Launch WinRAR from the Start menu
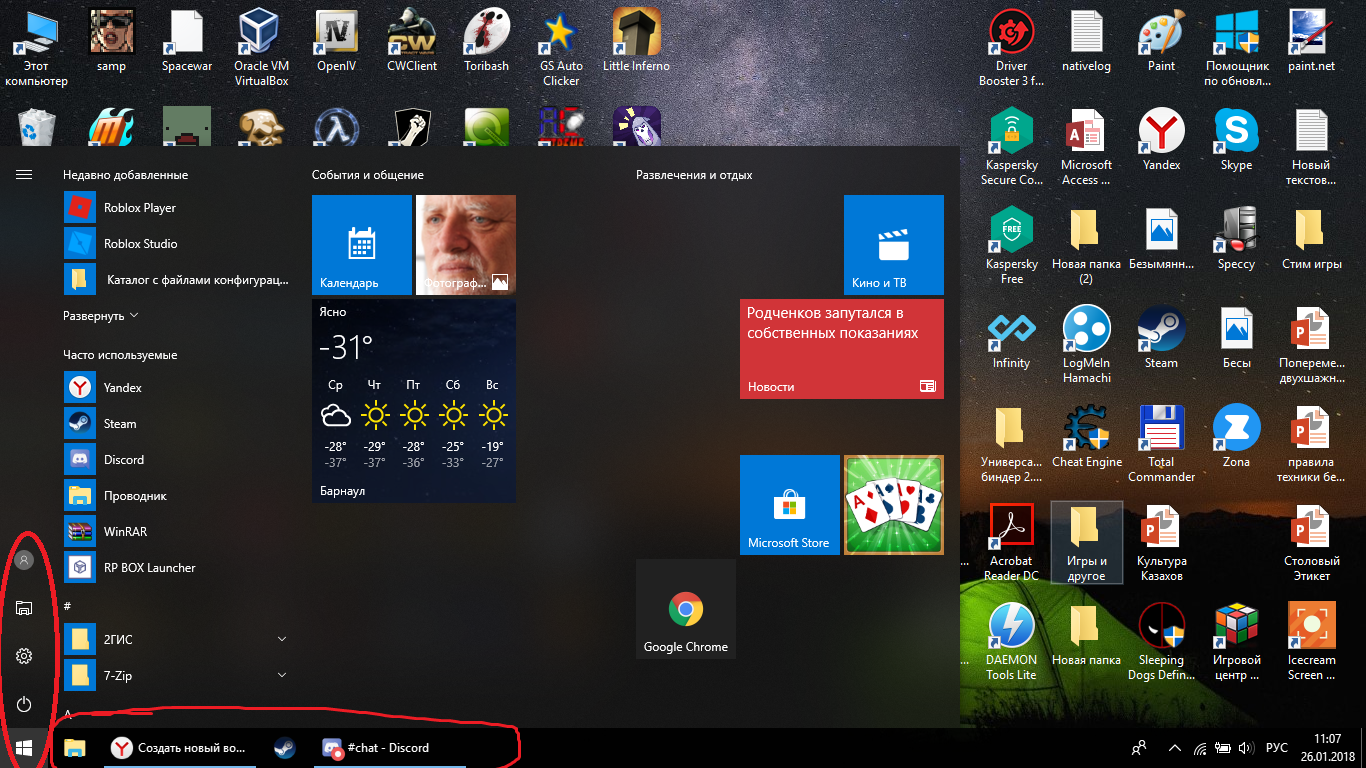This screenshot has height=768, width=1366. [x=178, y=532]
